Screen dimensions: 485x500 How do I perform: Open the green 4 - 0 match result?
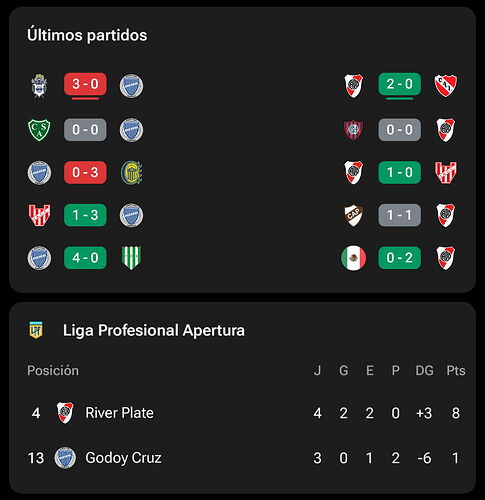[85, 258]
